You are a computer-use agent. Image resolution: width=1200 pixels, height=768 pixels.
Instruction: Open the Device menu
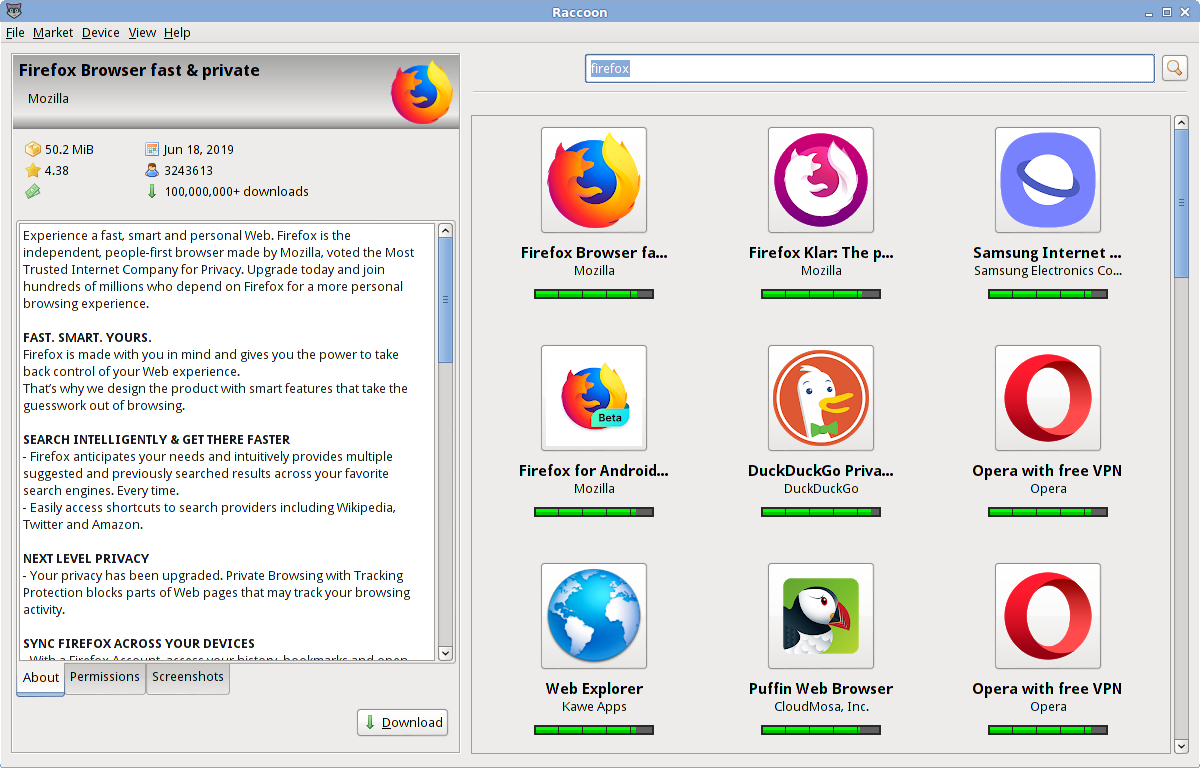101,33
